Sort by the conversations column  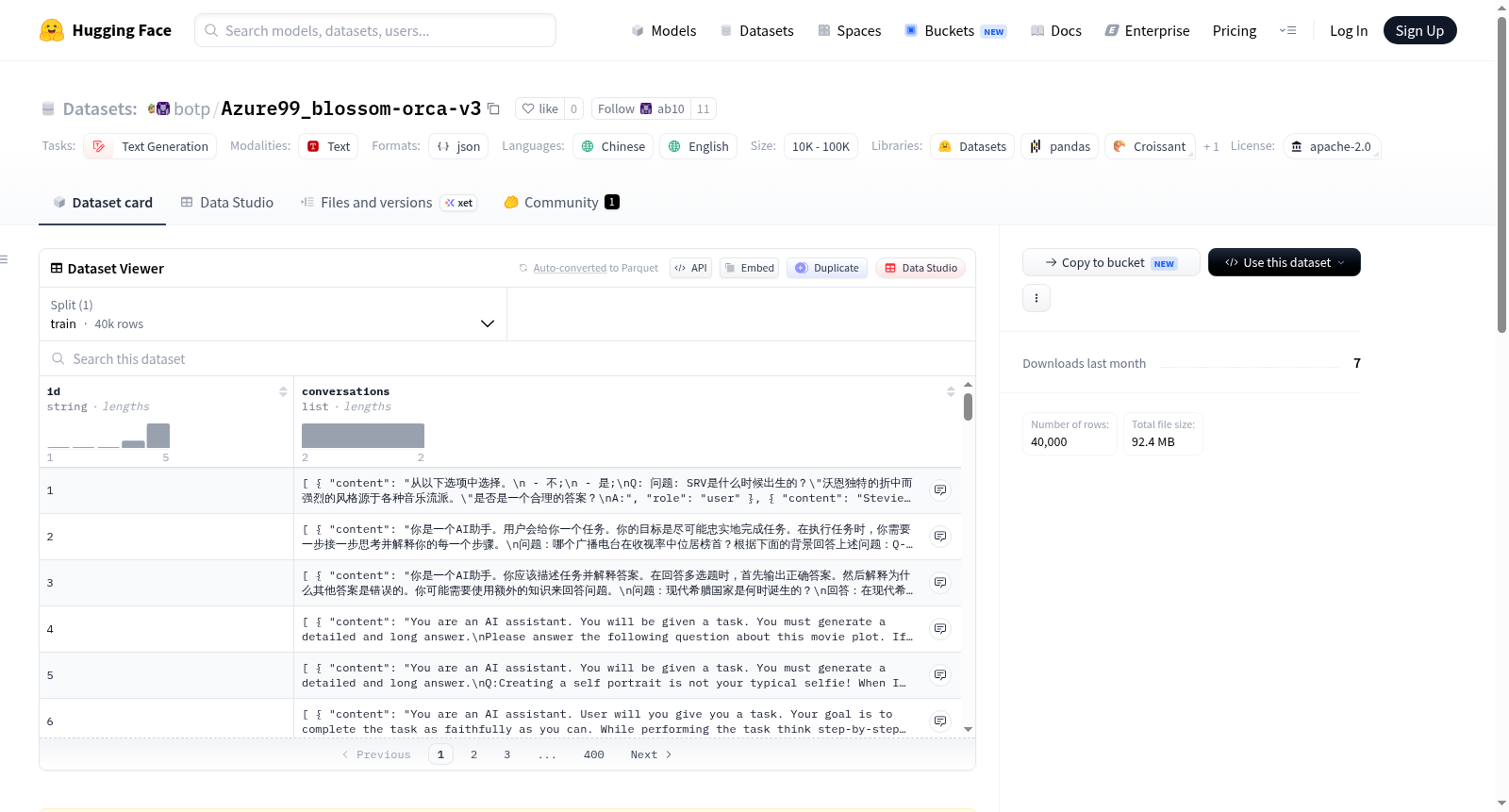(x=951, y=391)
